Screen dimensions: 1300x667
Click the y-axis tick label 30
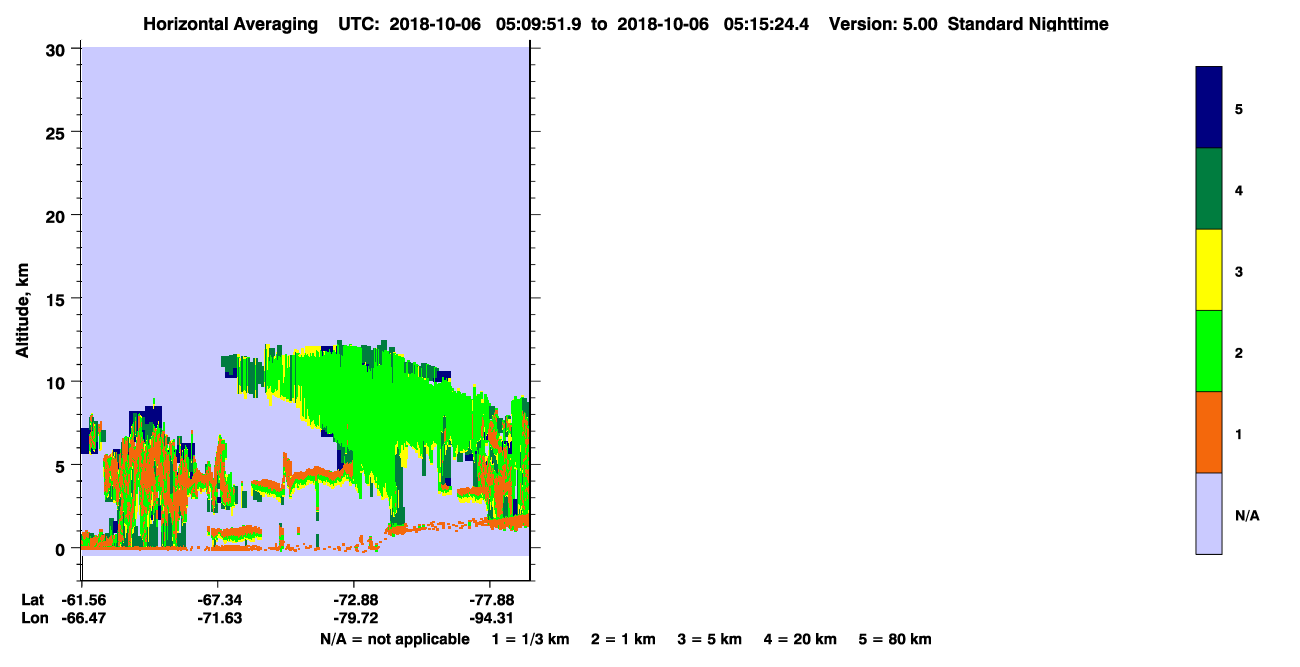coord(57,49)
